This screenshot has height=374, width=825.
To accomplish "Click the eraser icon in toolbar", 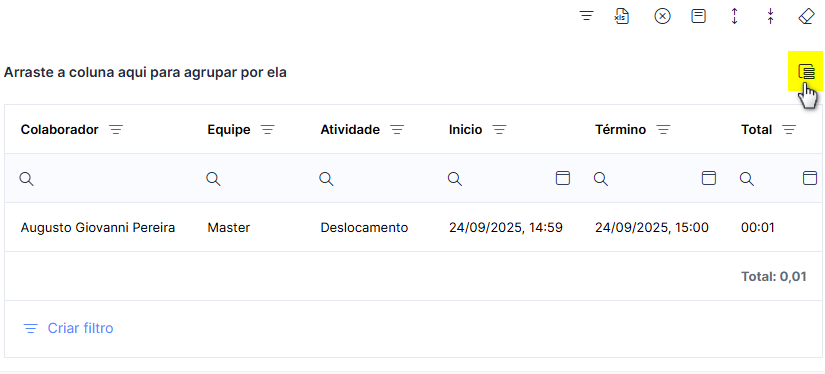I will [806, 16].
